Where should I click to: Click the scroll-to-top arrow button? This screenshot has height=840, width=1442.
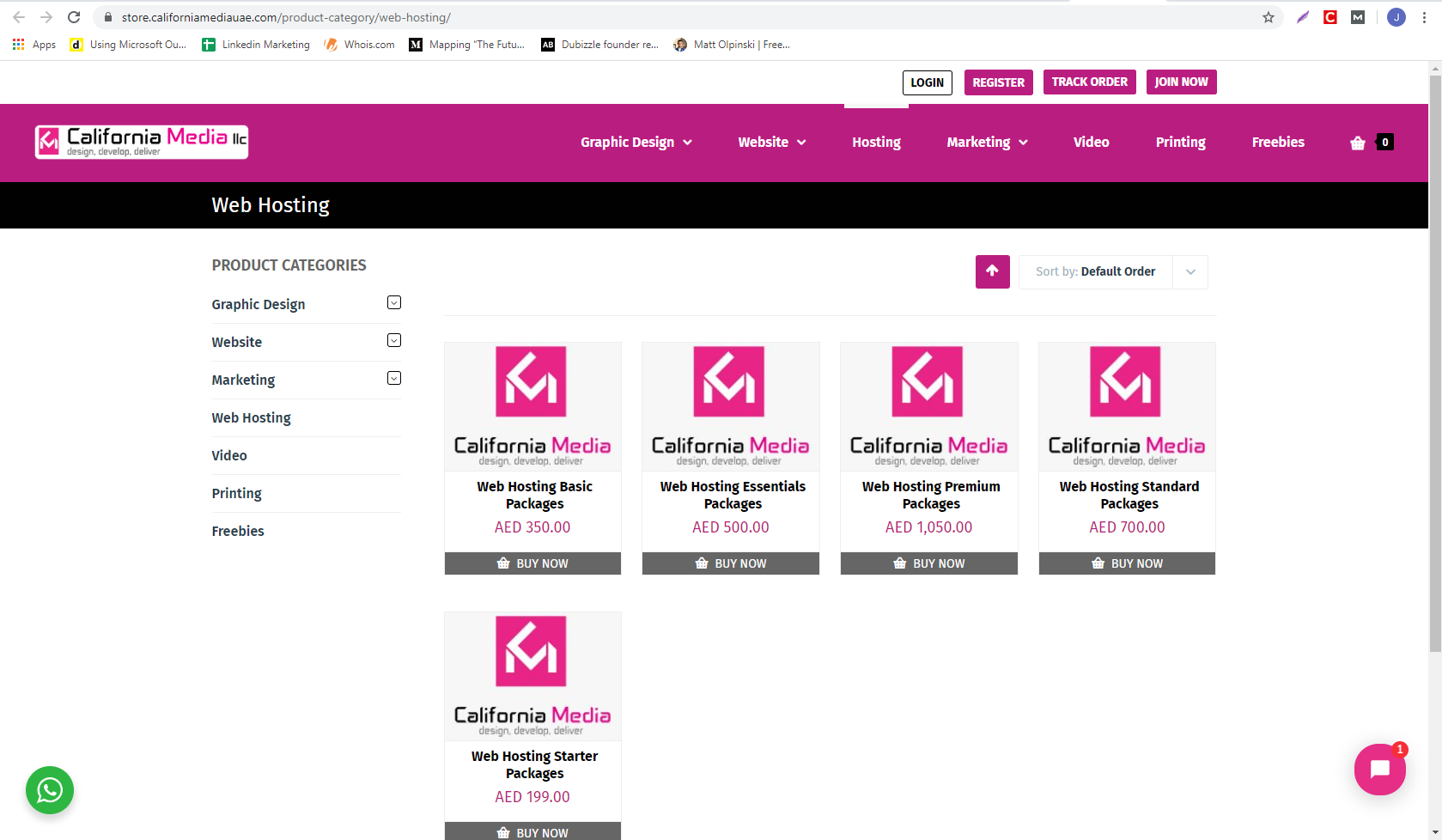(992, 271)
